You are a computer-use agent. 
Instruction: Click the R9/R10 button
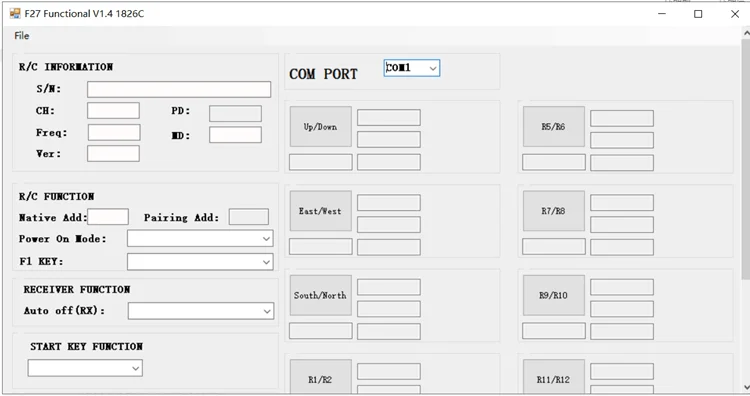tap(553, 295)
